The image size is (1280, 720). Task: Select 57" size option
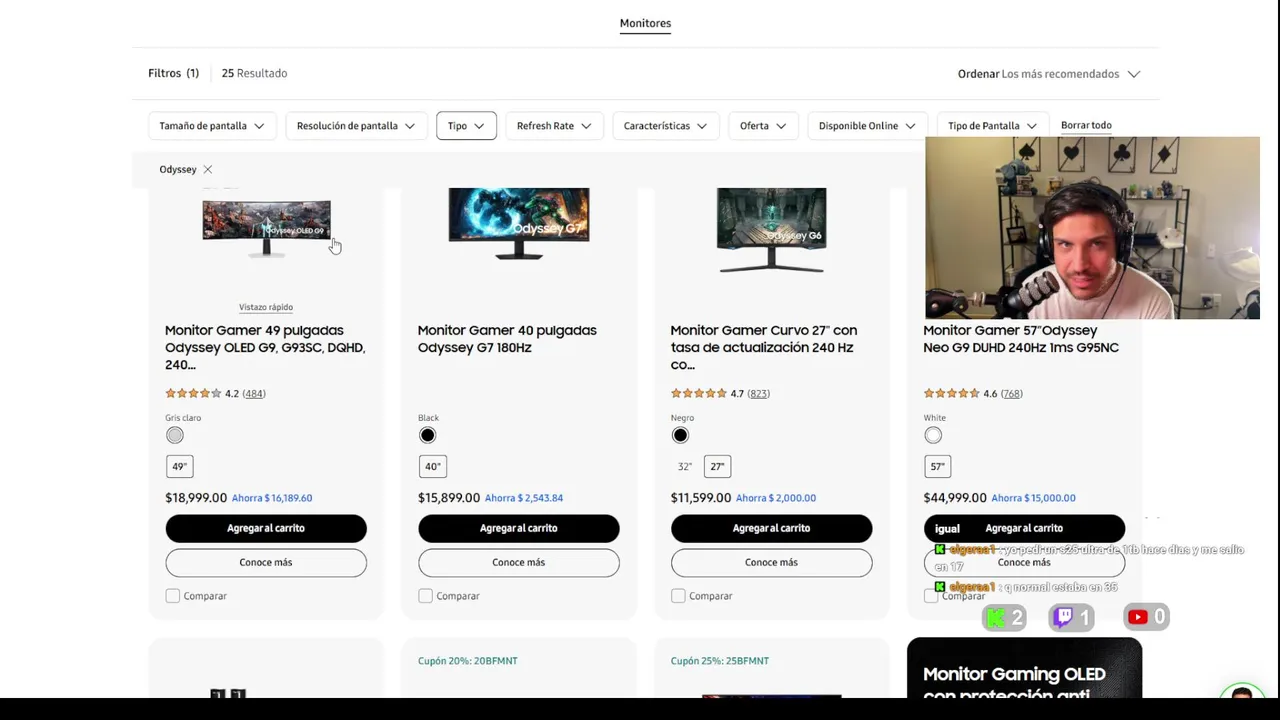937,466
